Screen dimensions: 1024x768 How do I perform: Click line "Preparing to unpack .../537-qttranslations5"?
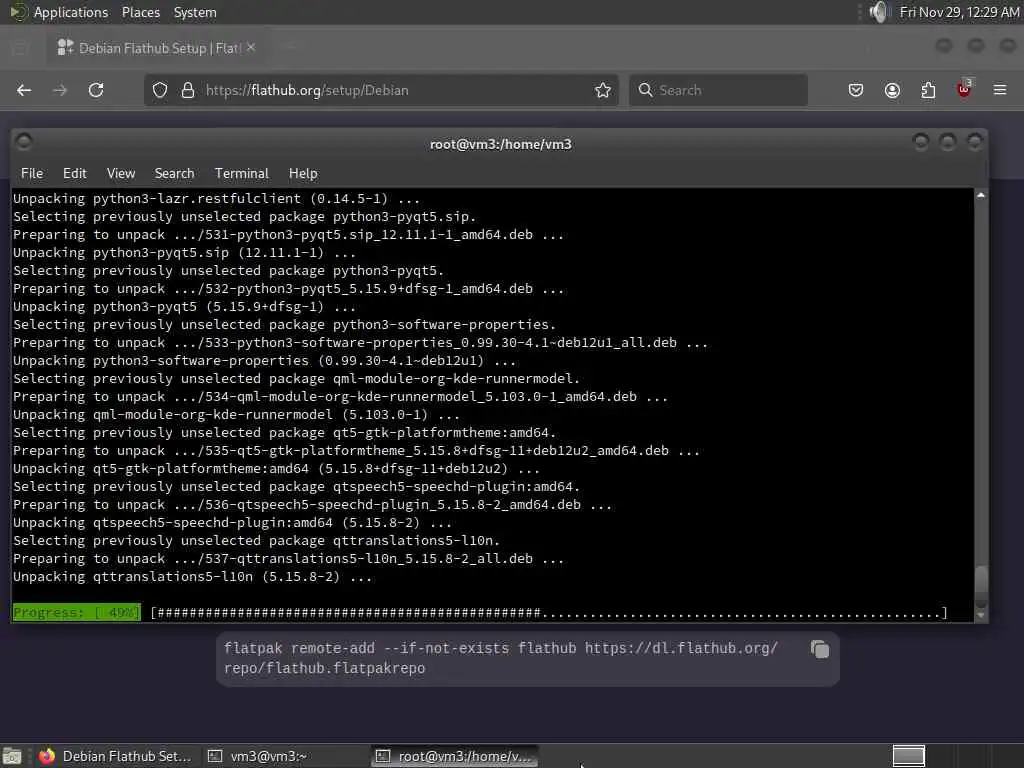pos(288,559)
